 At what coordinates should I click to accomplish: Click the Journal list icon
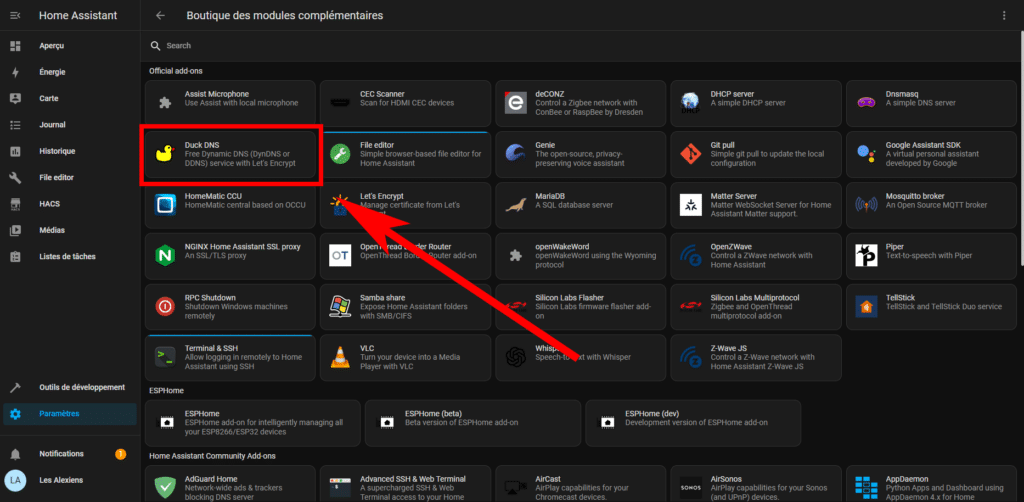tap(16, 125)
